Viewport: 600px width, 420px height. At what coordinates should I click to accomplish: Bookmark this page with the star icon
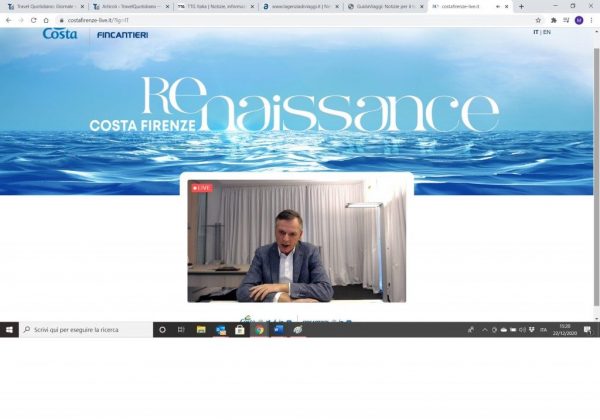(538, 20)
